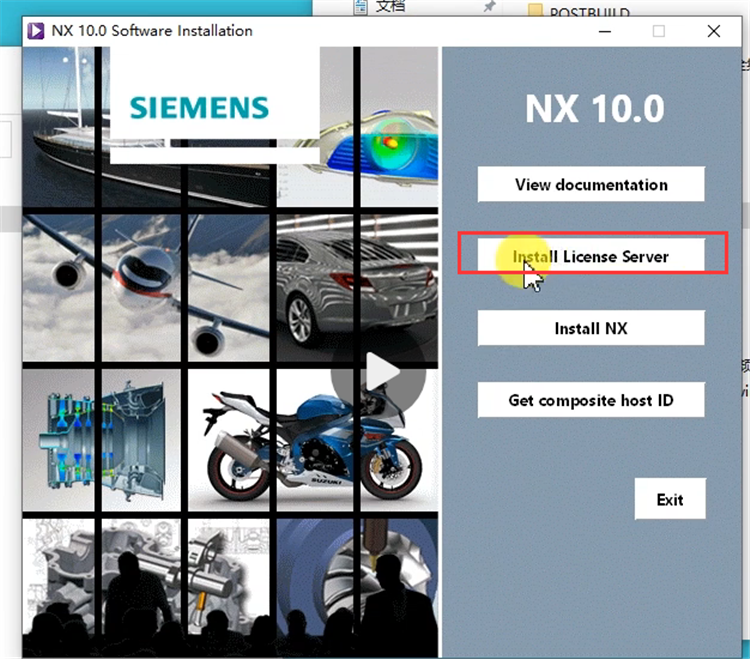Open View documentation
The width and height of the screenshot is (750, 659).
(591, 184)
